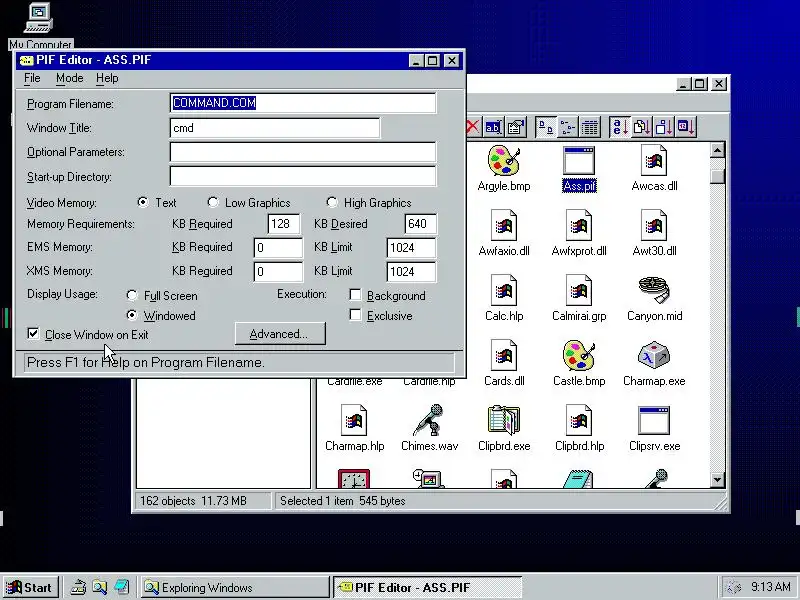The height and width of the screenshot is (600, 800).
Task: Click Memory Requirements KB Required field
Action: tap(284, 224)
